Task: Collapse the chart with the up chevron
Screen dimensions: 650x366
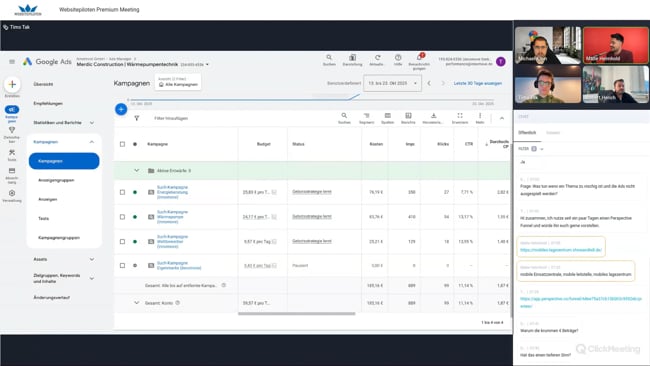Action: coord(502,118)
